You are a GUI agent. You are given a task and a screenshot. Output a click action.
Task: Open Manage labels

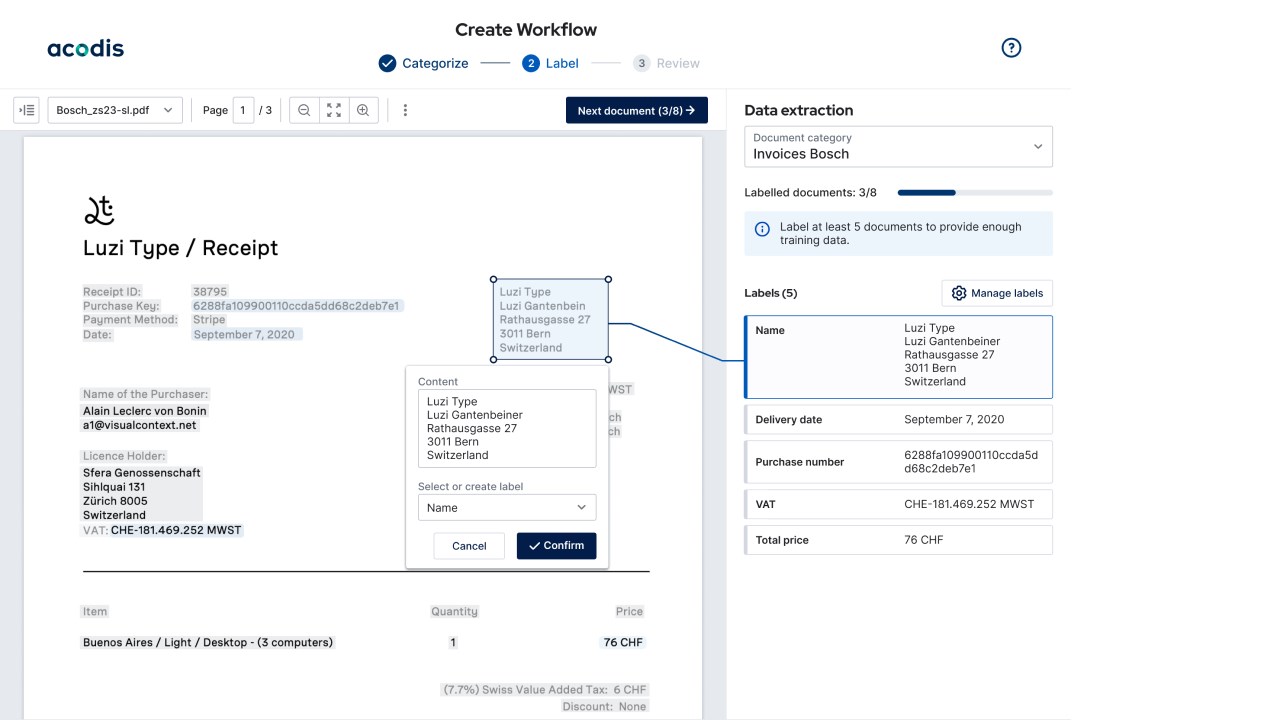point(997,293)
